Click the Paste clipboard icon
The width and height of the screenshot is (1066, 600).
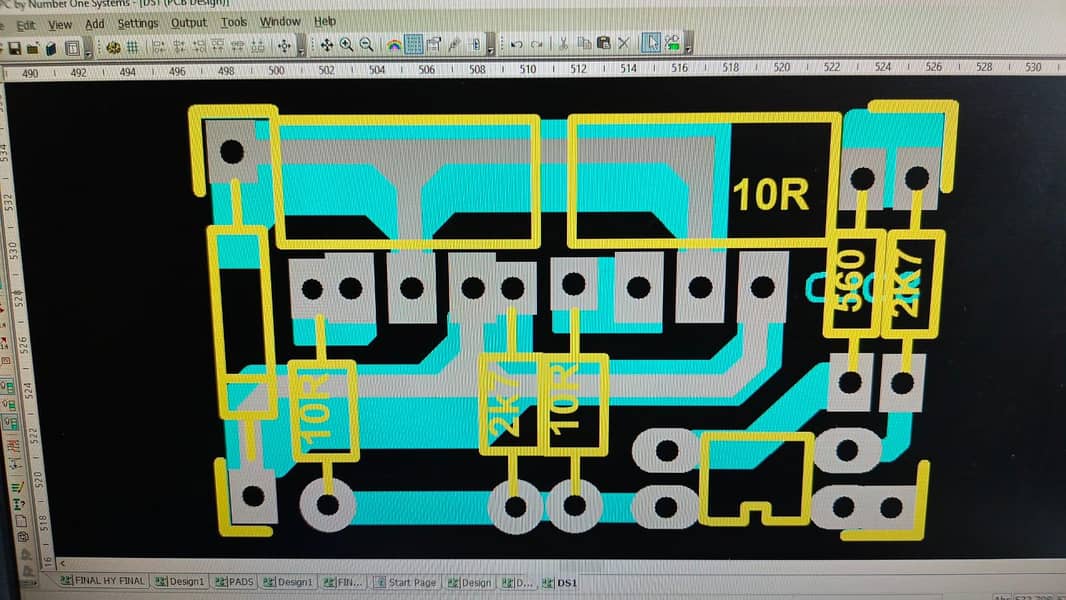click(603, 43)
